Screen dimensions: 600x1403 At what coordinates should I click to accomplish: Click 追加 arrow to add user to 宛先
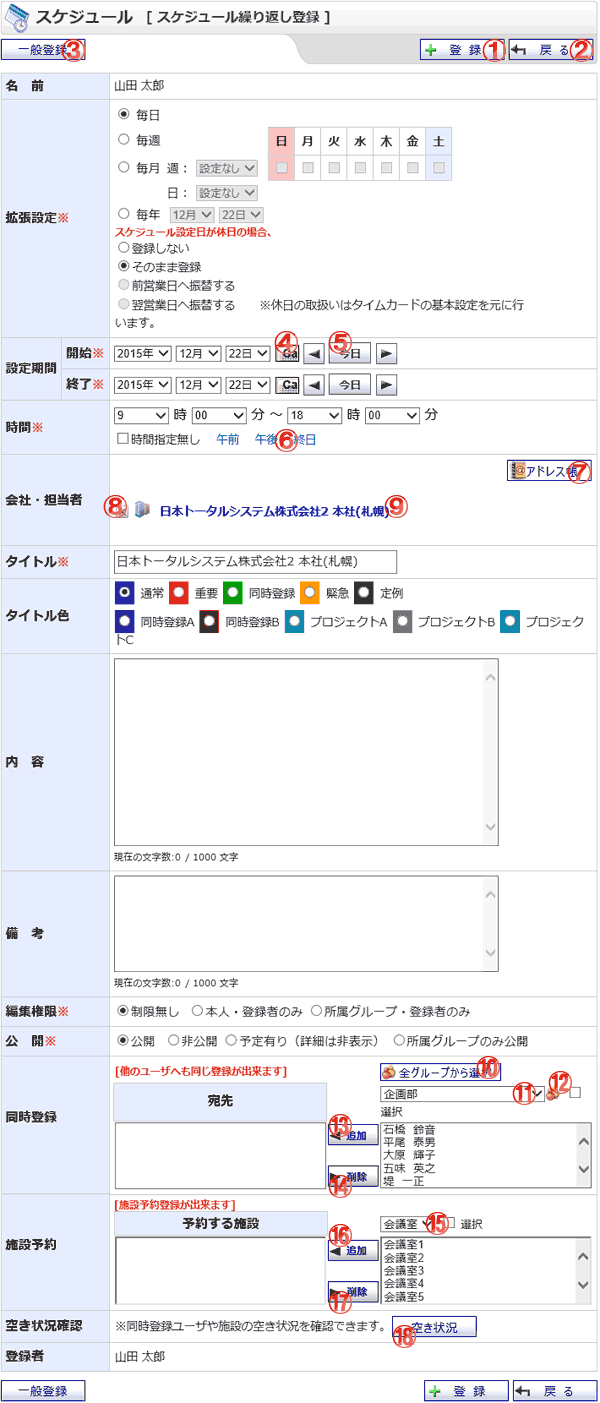coord(353,1134)
